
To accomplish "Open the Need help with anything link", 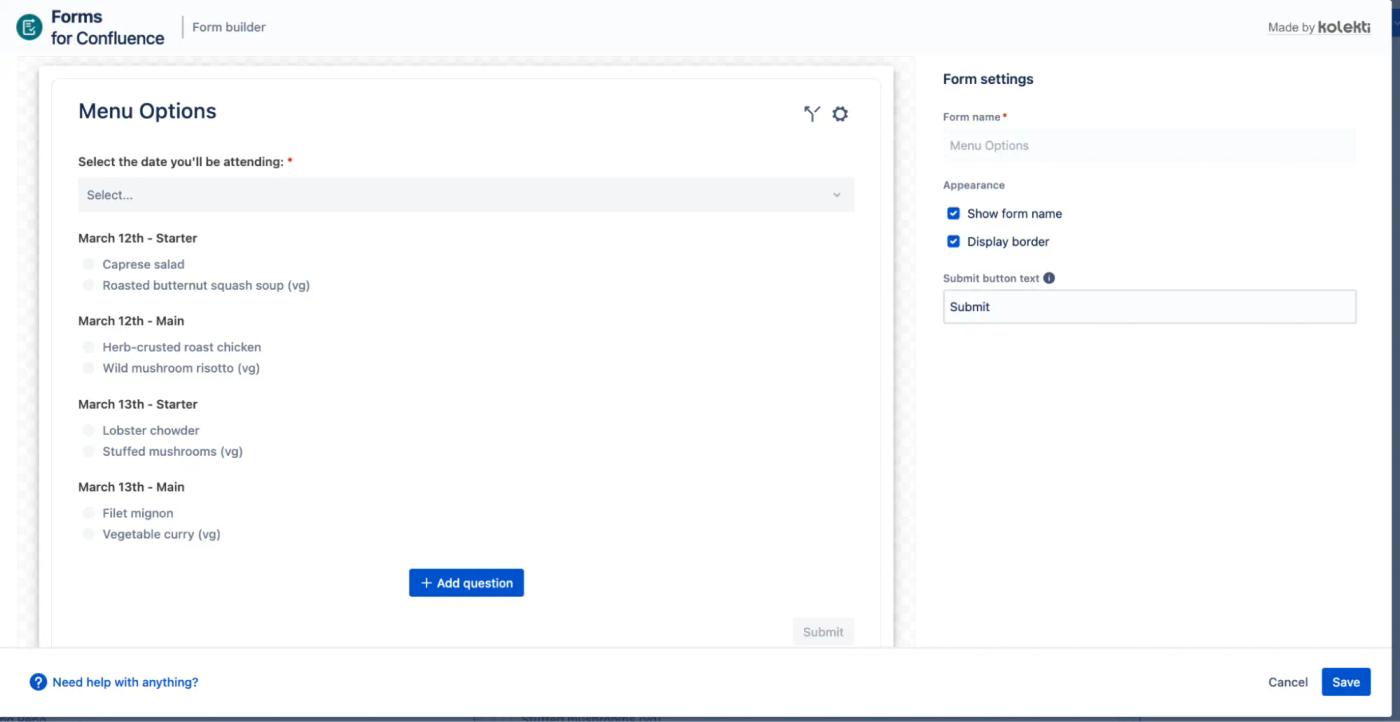I will coord(125,682).
